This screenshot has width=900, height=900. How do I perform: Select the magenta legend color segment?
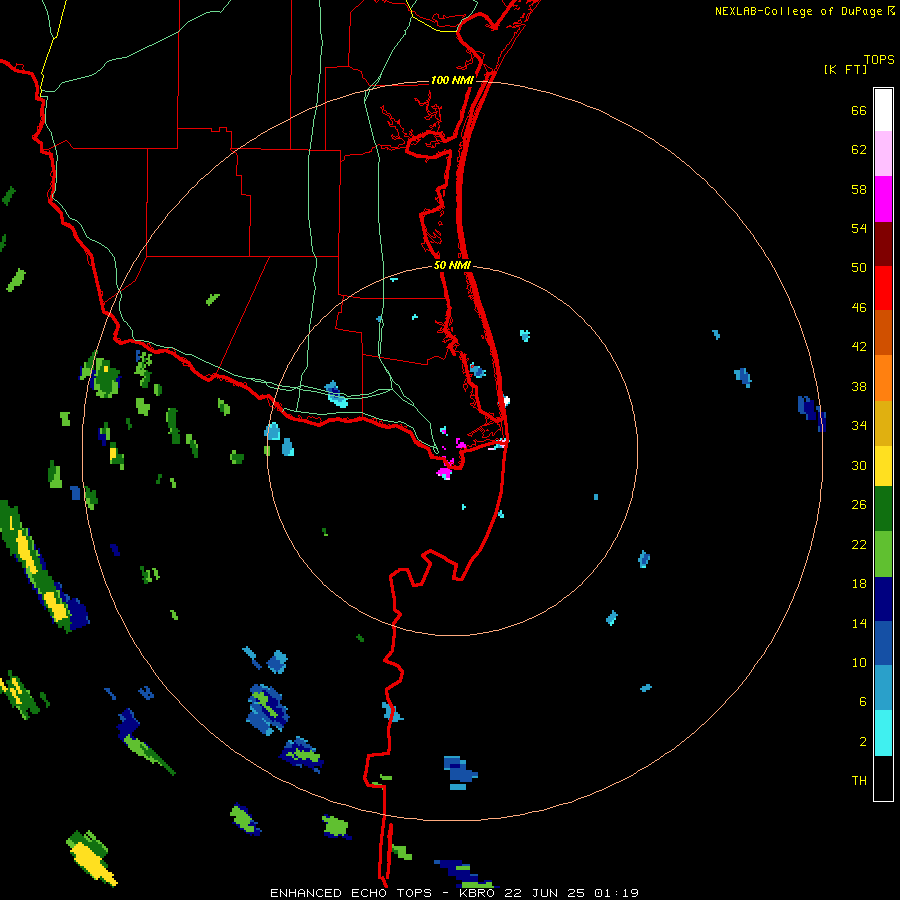(x=883, y=199)
